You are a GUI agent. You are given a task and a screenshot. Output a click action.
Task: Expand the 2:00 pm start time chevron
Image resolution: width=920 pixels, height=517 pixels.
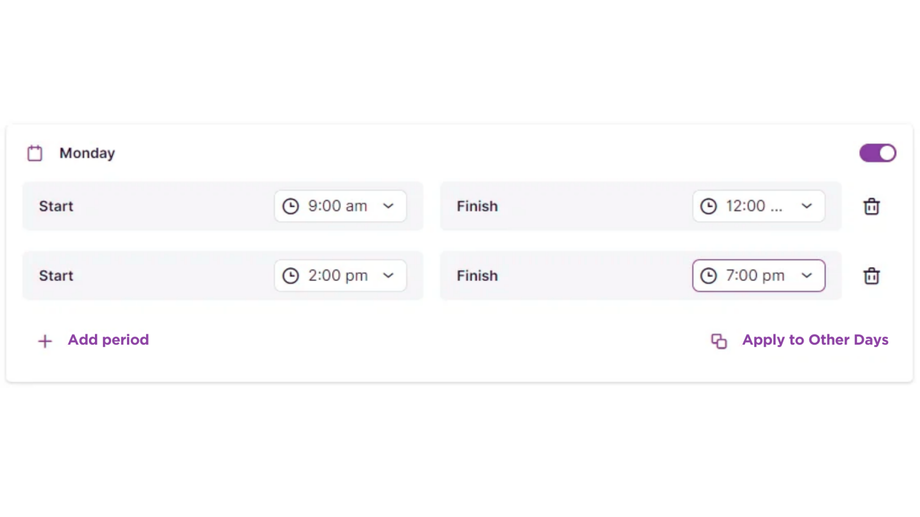(x=388, y=276)
